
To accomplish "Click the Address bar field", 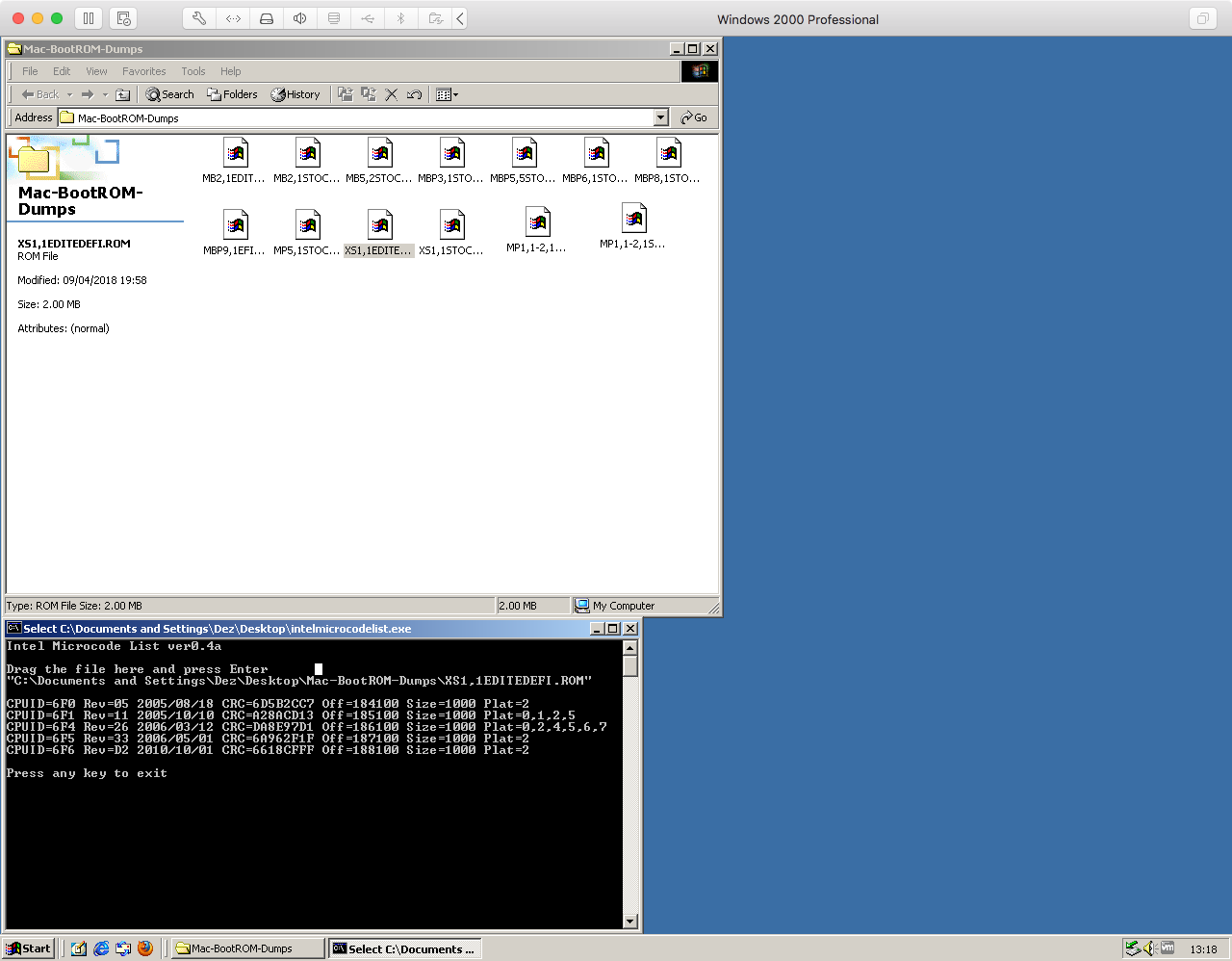I will [x=356, y=117].
